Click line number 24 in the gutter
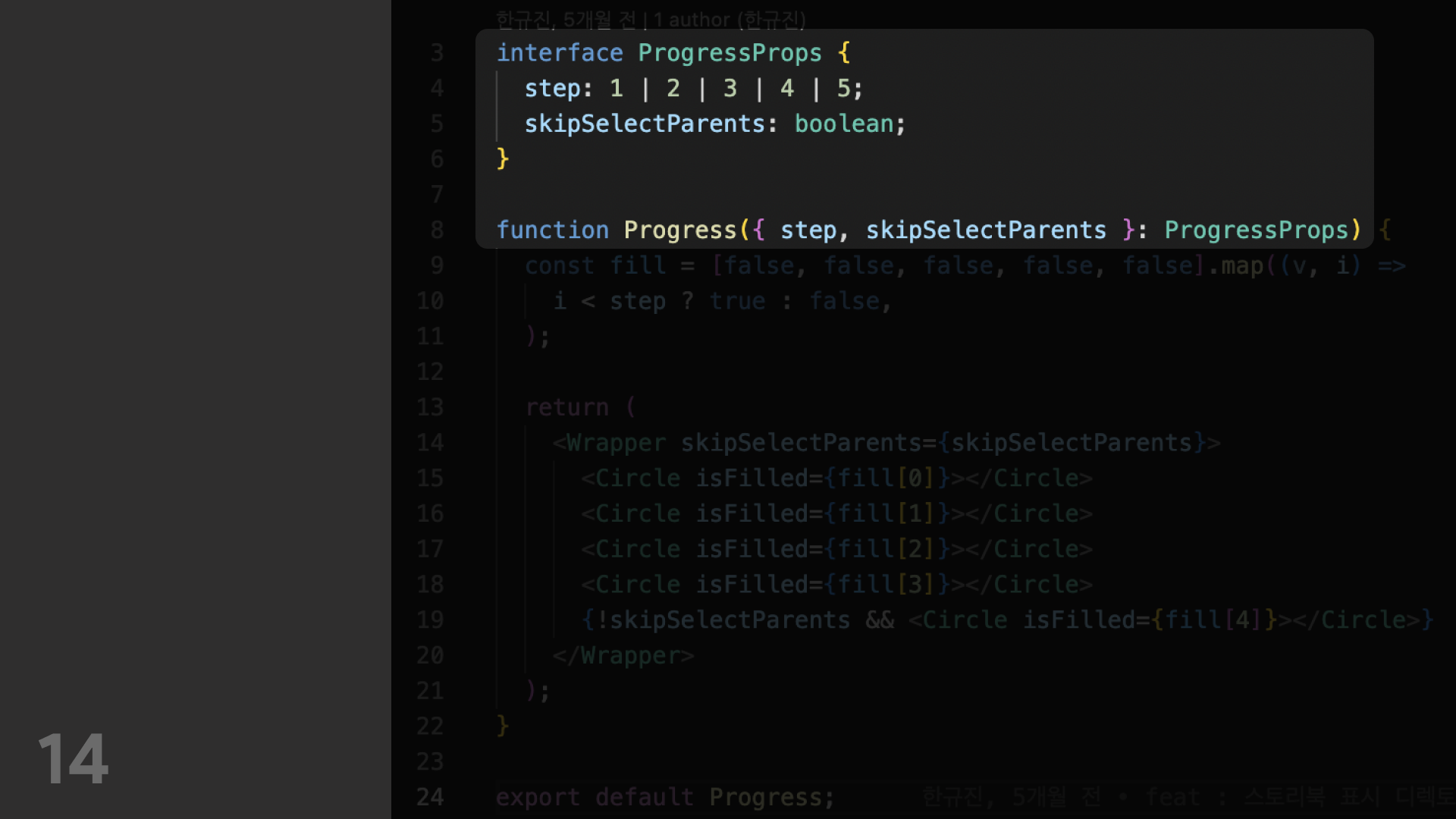This screenshot has width=1456, height=819. pos(430,797)
